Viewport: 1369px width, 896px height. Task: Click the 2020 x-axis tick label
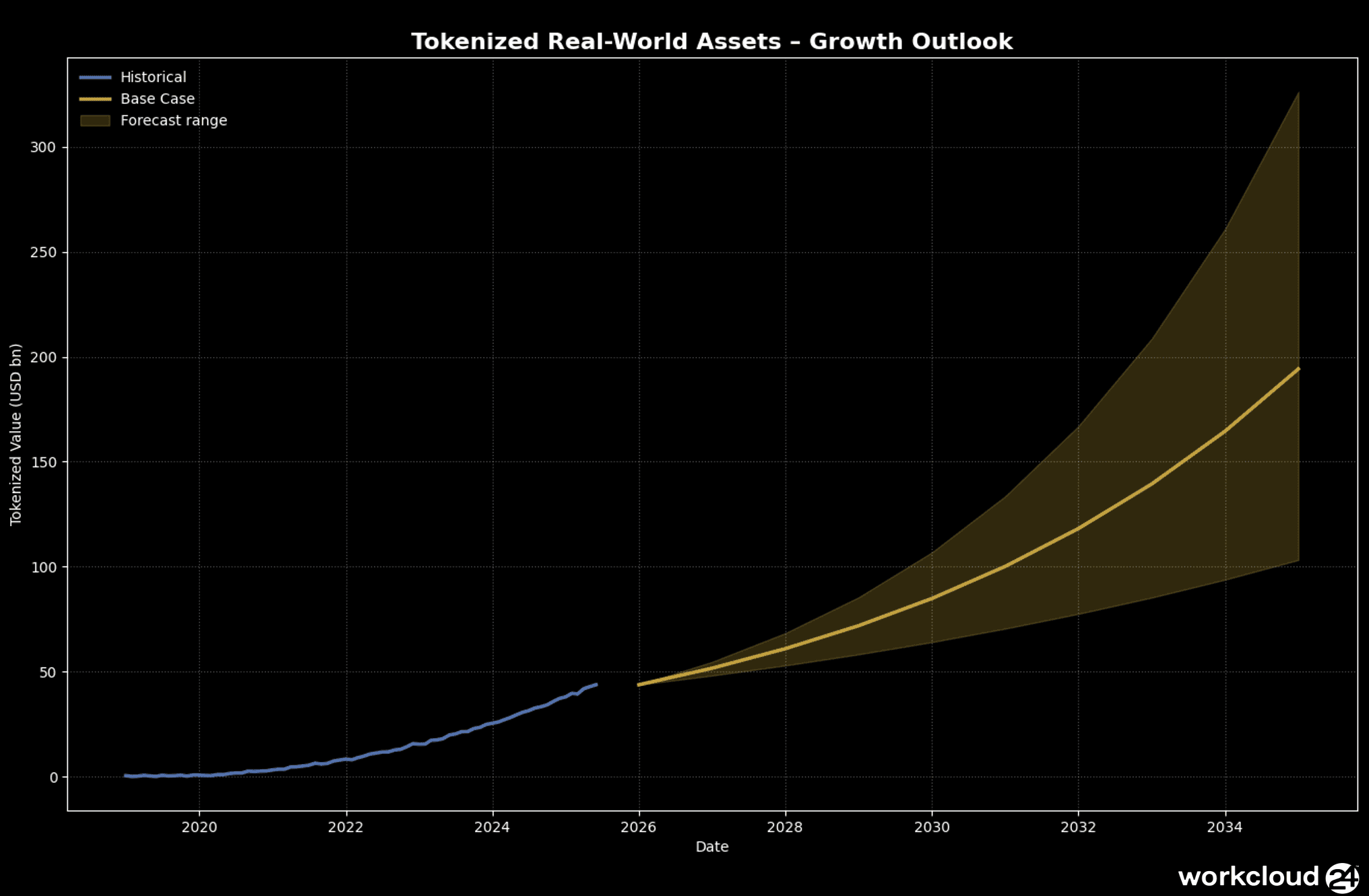pos(199,827)
